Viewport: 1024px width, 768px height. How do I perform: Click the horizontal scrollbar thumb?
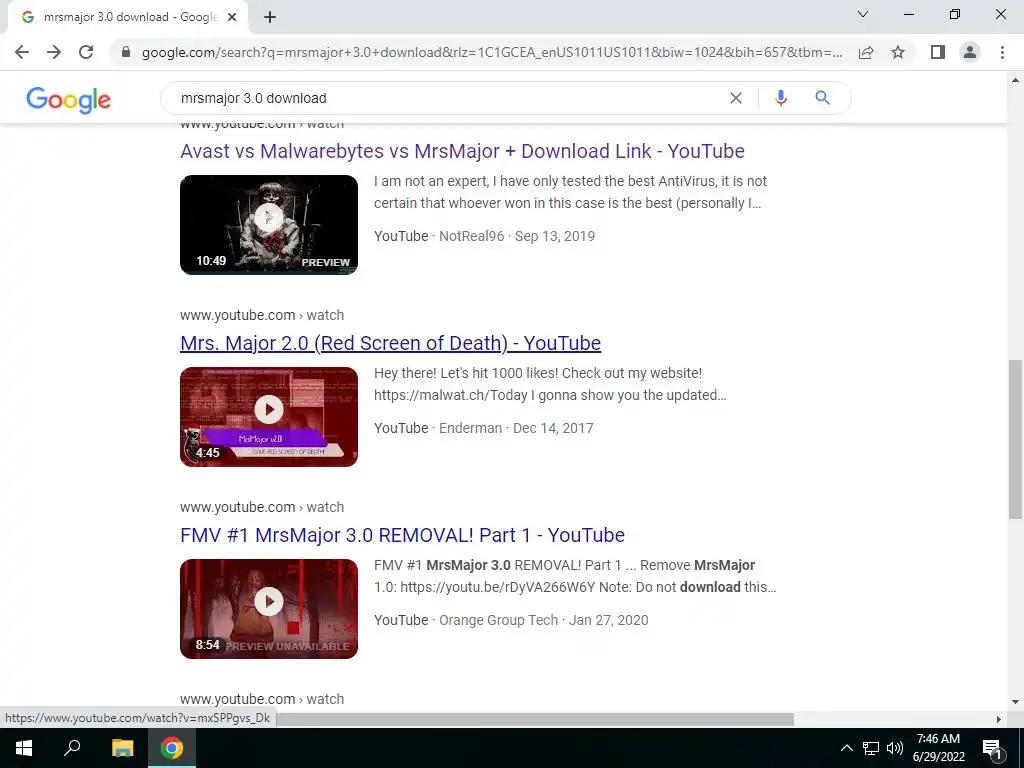535,719
